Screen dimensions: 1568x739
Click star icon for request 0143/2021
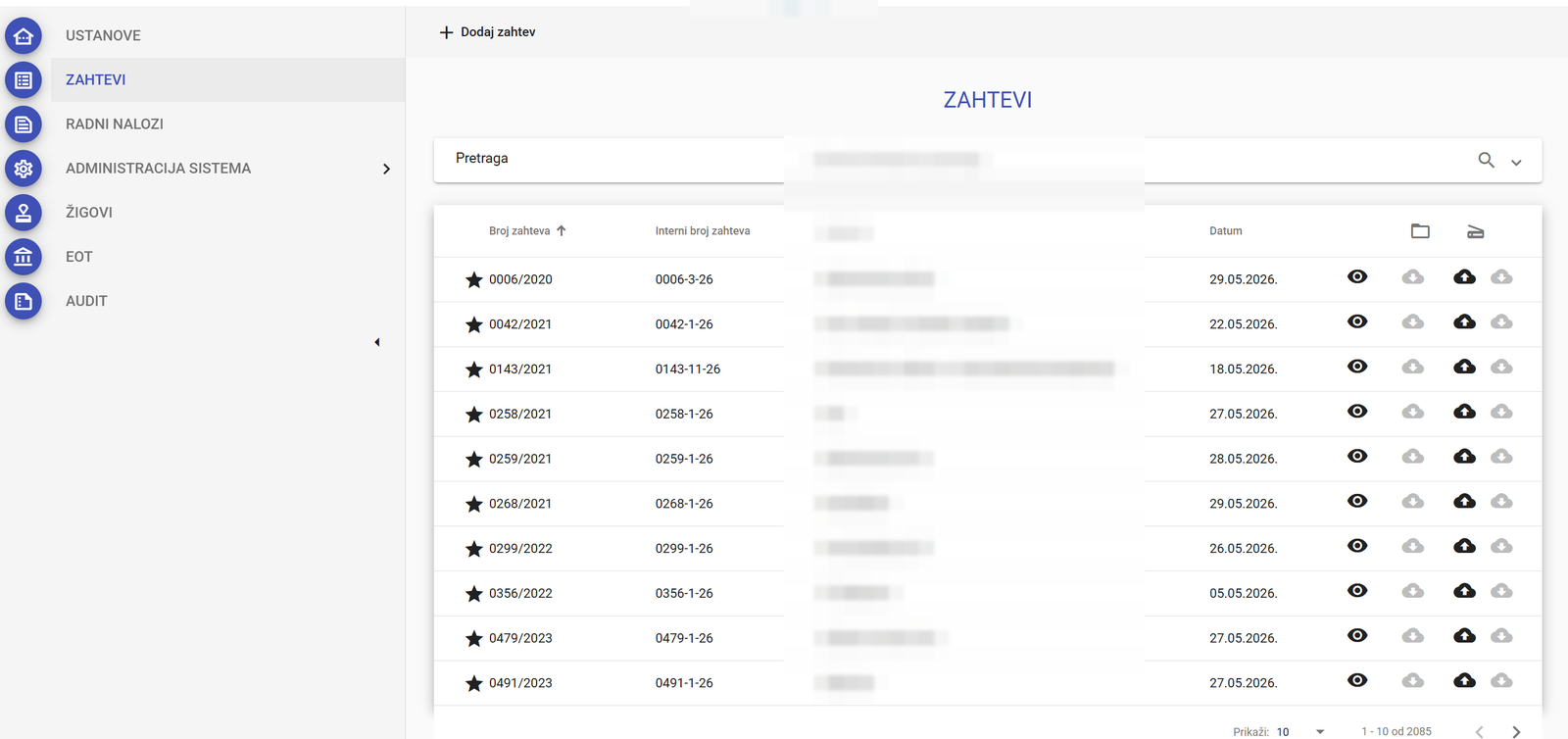474,369
